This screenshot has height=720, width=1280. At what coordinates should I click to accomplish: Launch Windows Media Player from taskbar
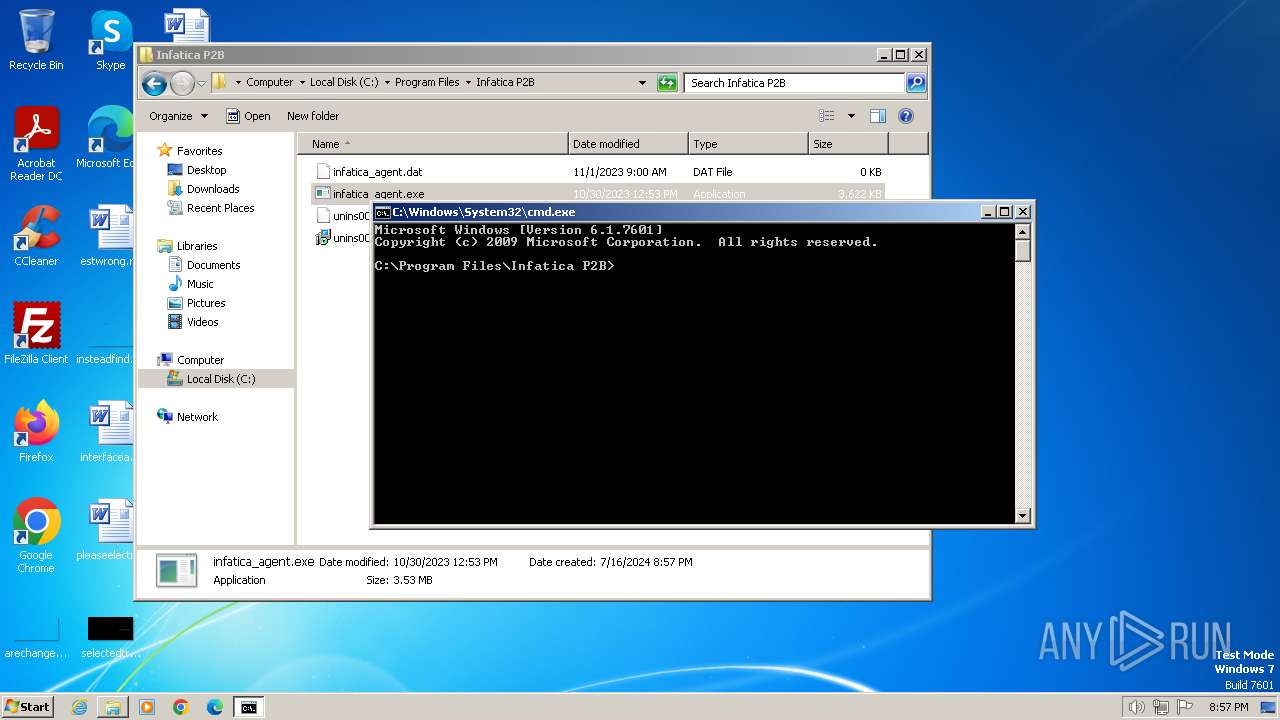click(147, 707)
